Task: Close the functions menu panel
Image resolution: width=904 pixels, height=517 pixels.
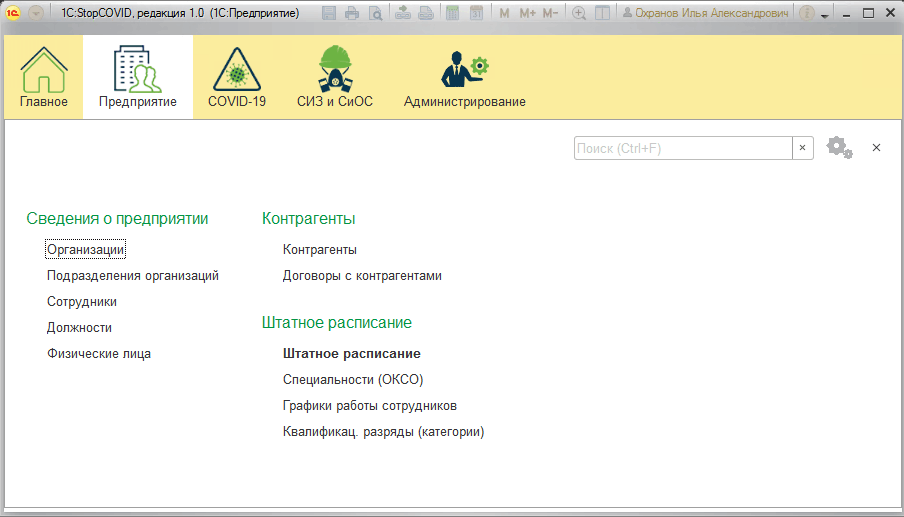Action: pos(876,148)
